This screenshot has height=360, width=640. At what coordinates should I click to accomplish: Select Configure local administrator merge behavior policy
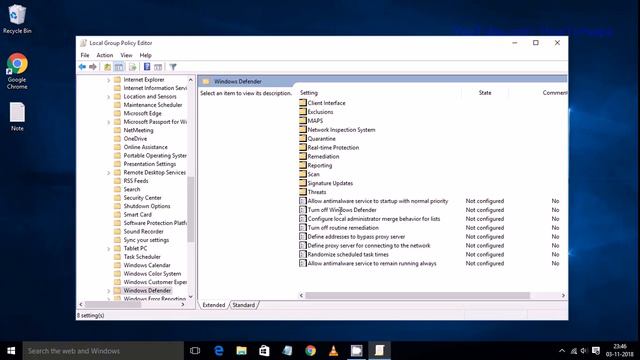373,219
